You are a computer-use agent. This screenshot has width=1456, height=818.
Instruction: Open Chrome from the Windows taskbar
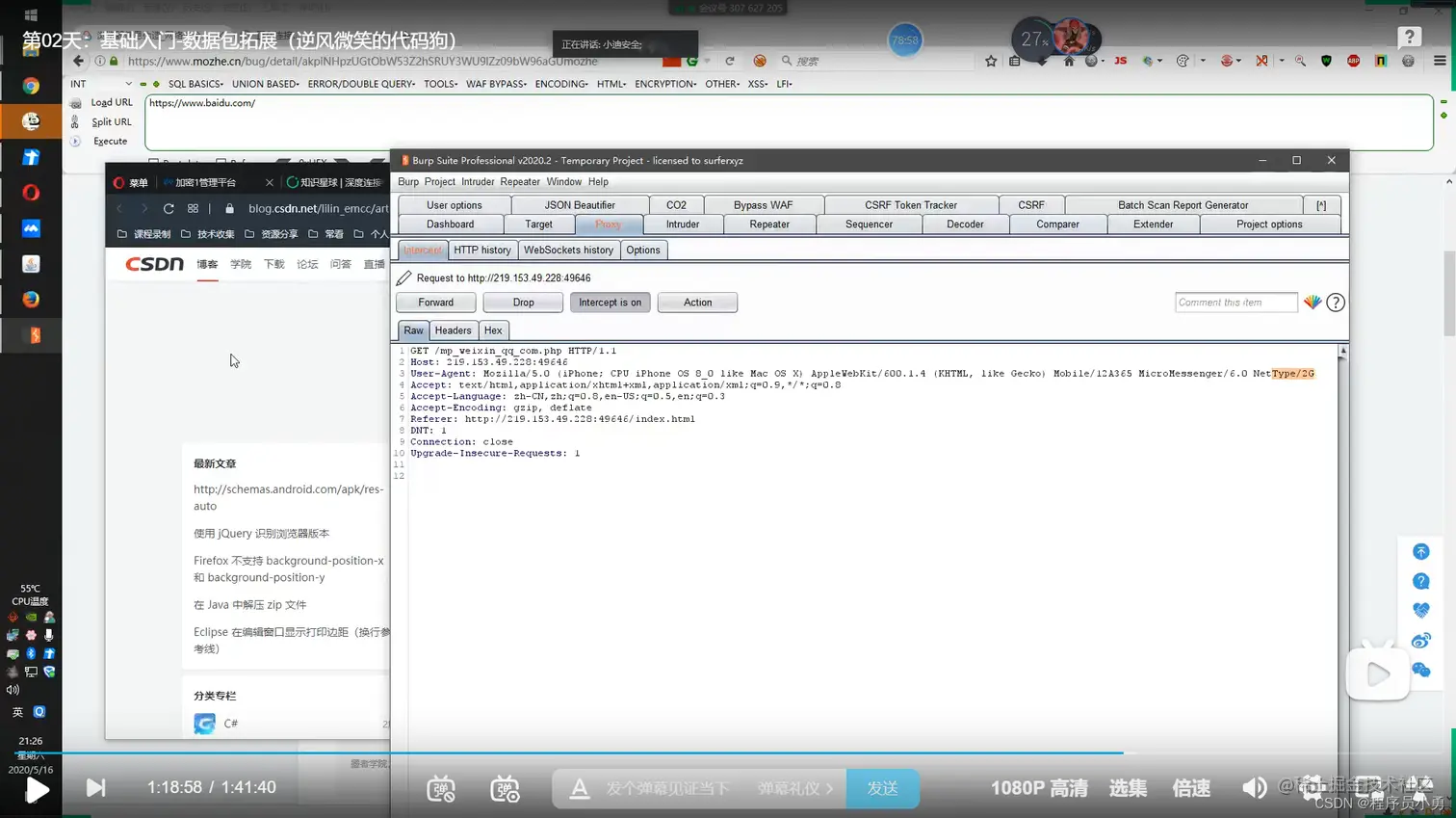pyautogui.click(x=31, y=86)
